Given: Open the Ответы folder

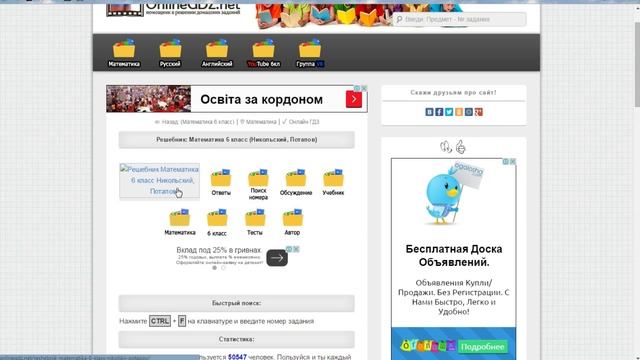Looking at the screenshot, I should coord(221,182).
